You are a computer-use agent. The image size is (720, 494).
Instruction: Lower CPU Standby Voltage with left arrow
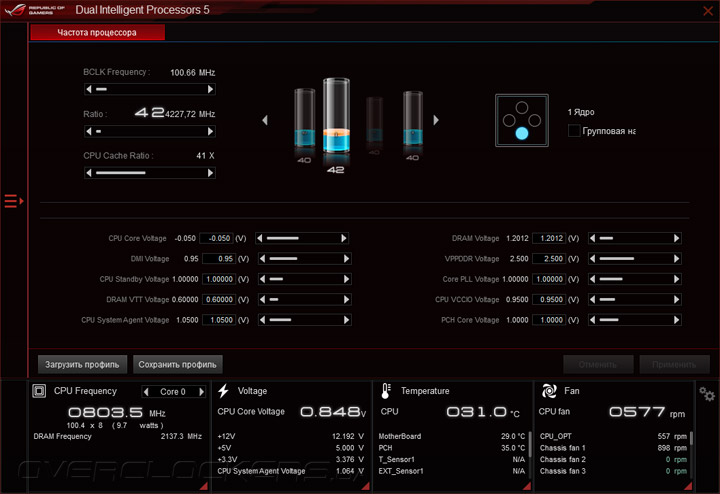[x=262, y=279]
